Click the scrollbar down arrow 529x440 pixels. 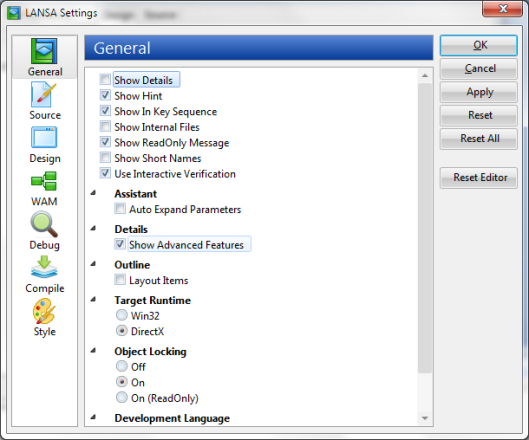tap(425, 418)
